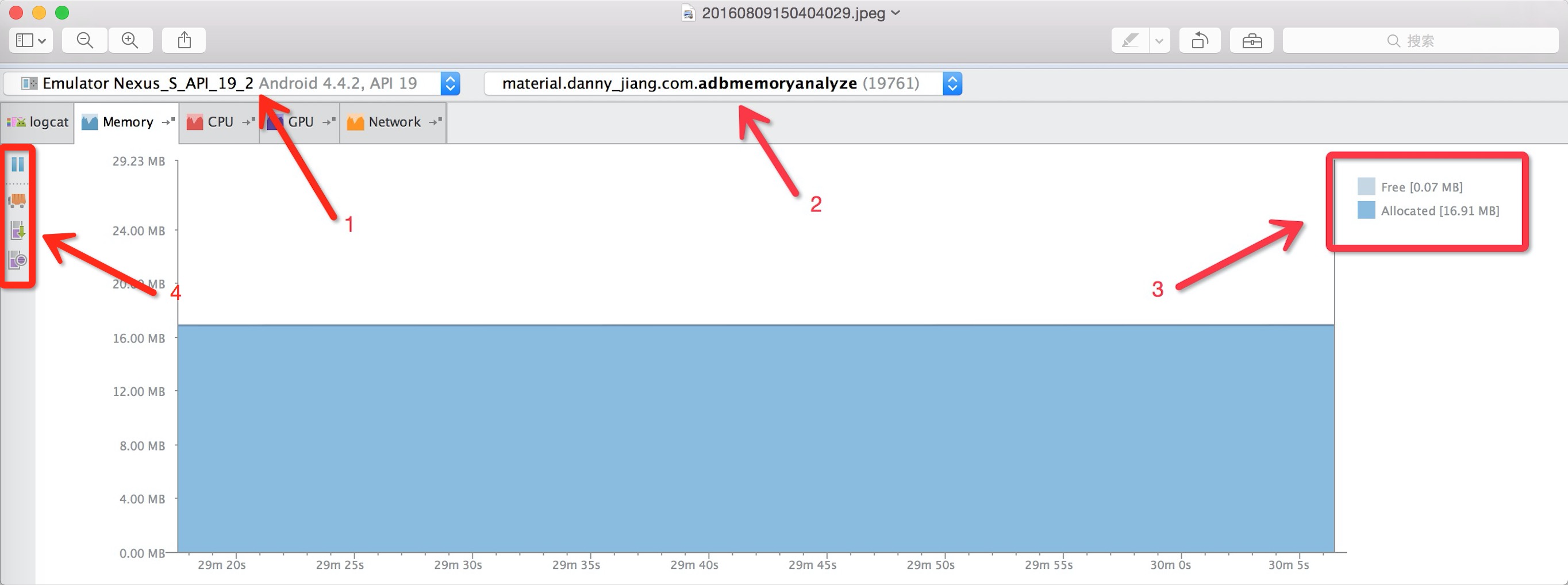Float the CPU tab via its arrow icon
The image size is (1568, 585).
pos(248,122)
